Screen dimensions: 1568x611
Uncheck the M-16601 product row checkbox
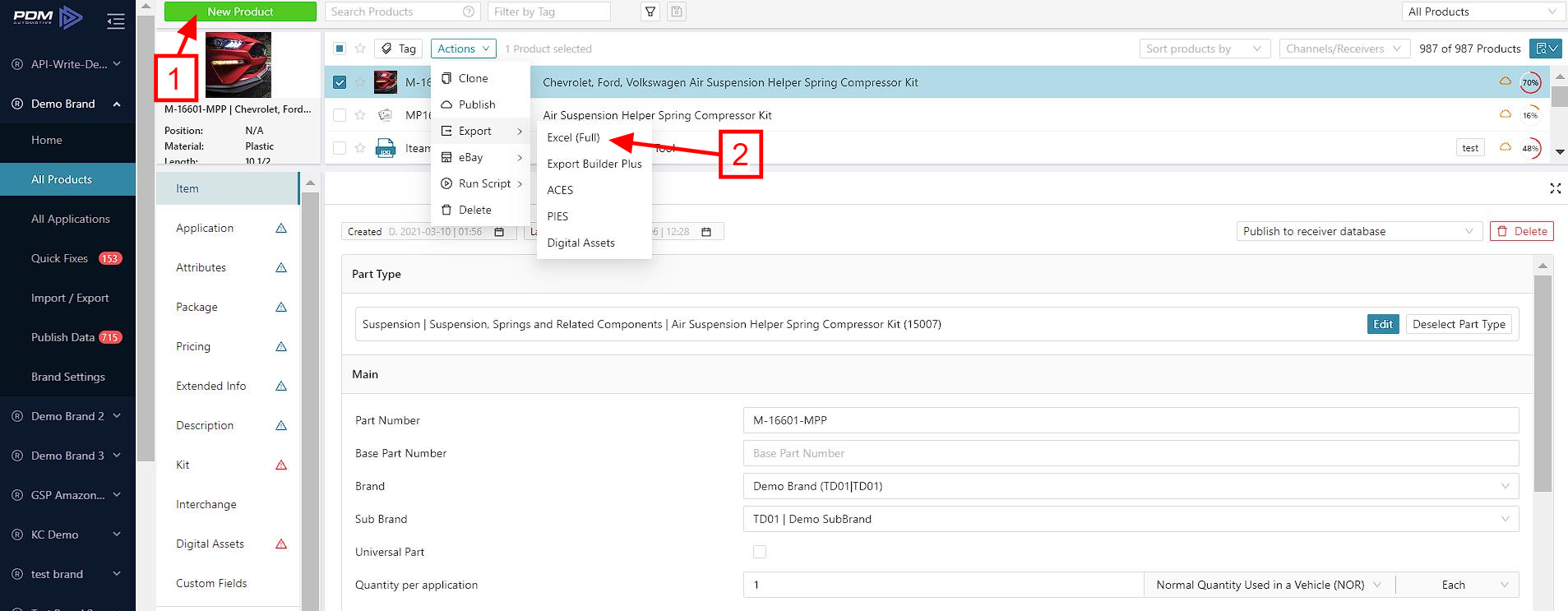tap(340, 82)
